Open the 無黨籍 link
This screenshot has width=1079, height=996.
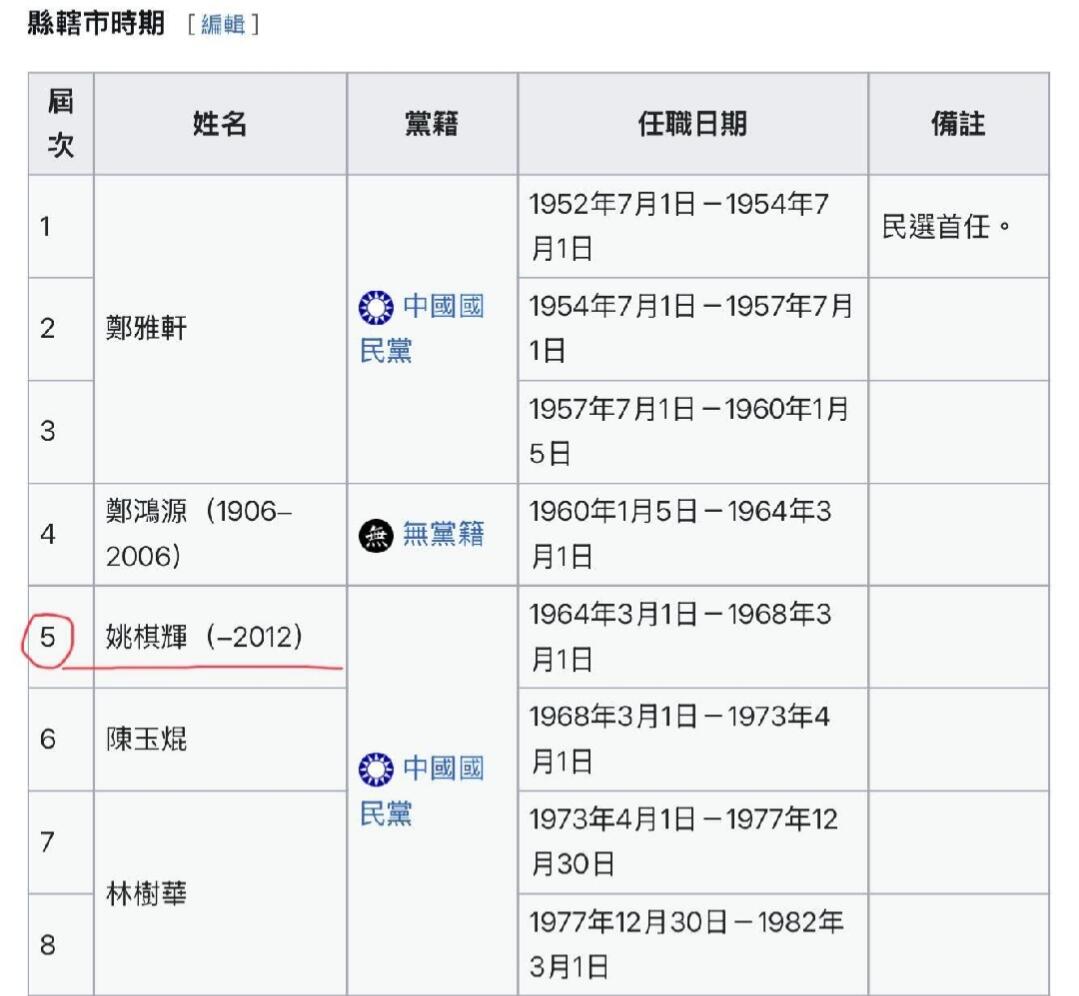443,535
